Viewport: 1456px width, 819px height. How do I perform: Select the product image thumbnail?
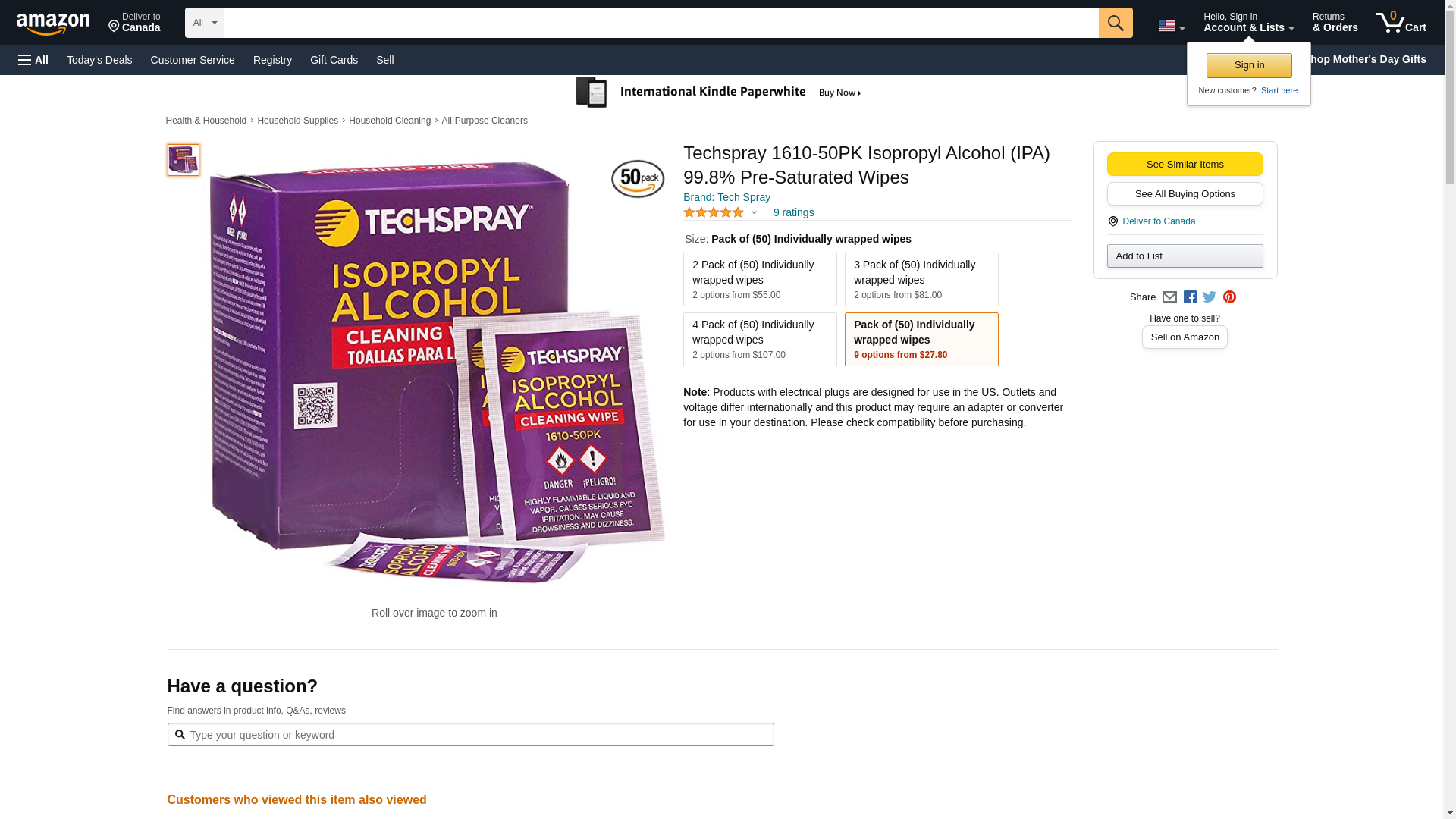184,160
